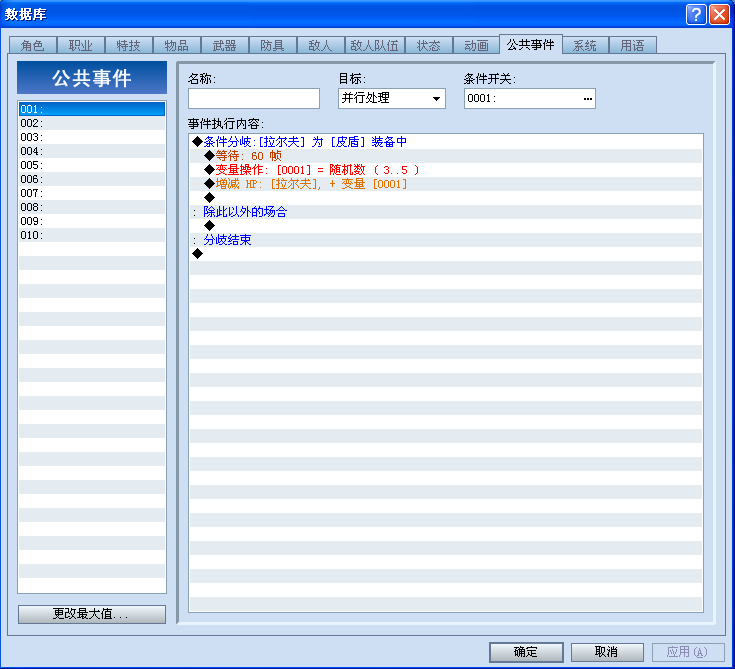The image size is (735, 669).
Task: Switch to the 职业 tab
Action: 81,45
